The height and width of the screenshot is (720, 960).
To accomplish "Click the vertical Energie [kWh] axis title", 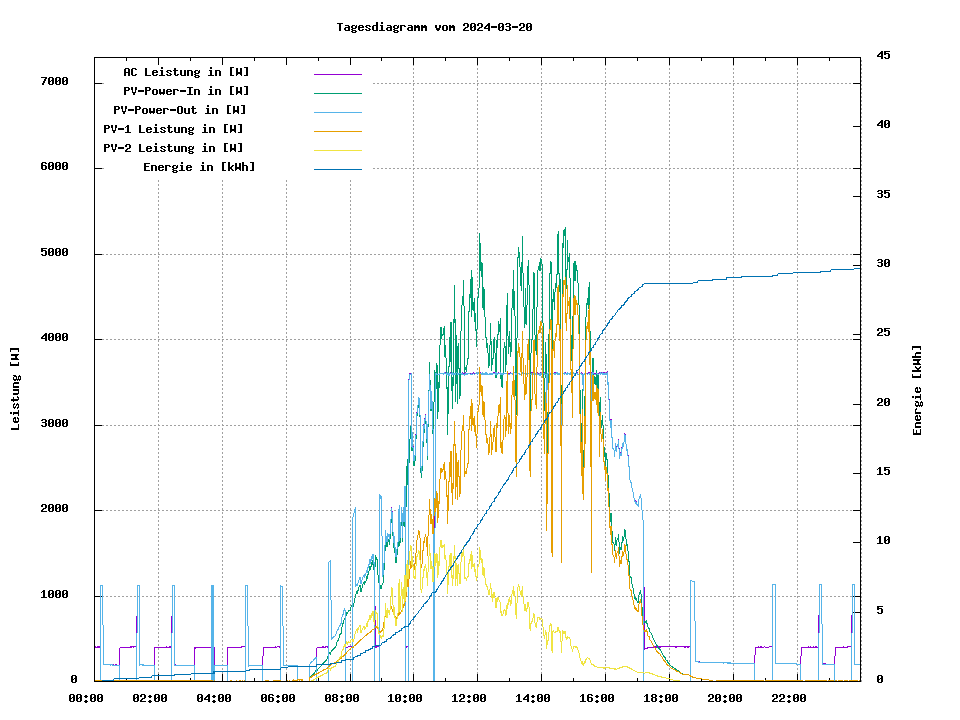I will (x=918, y=390).
